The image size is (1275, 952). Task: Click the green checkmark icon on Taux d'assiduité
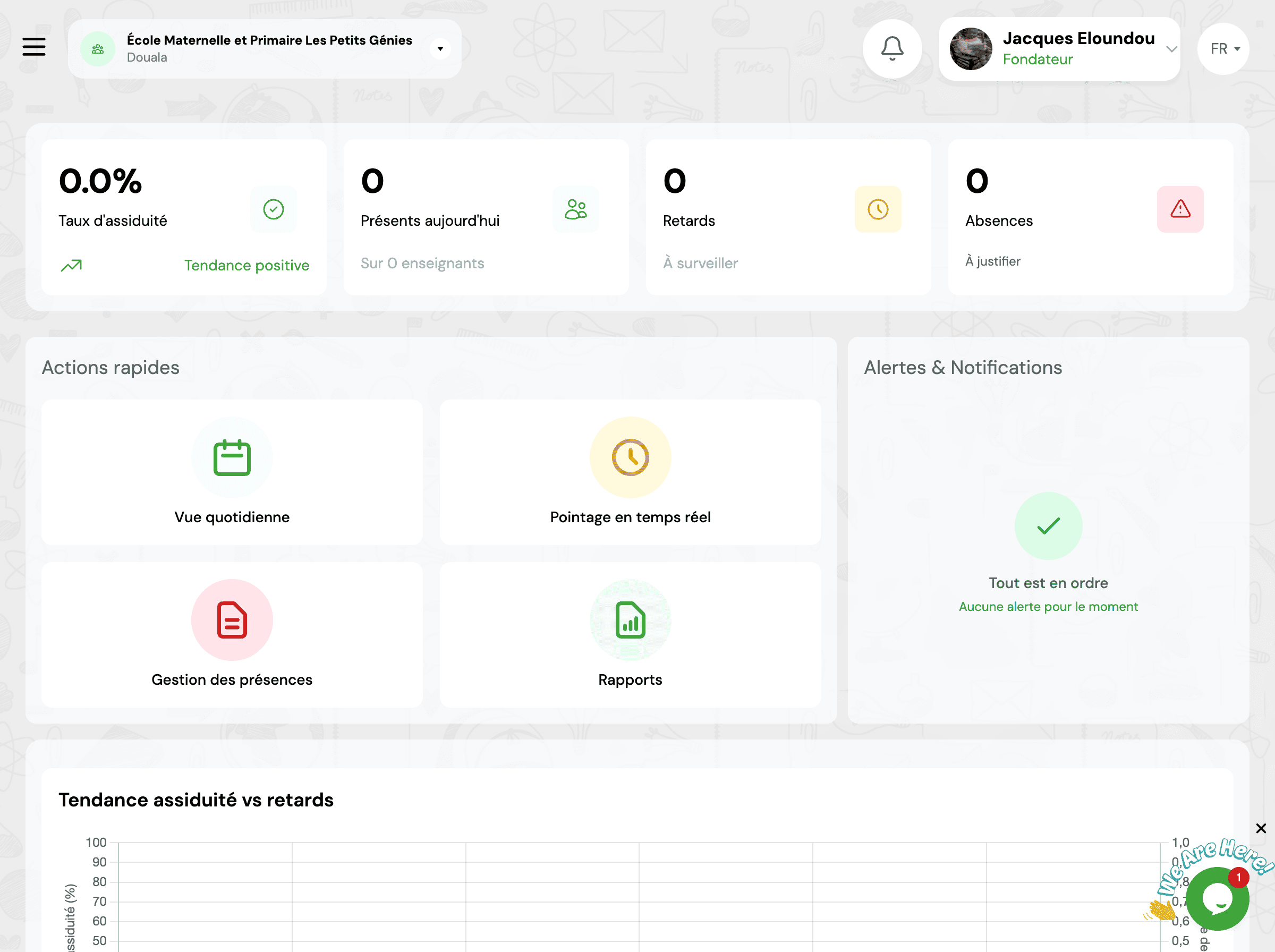[274, 209]
